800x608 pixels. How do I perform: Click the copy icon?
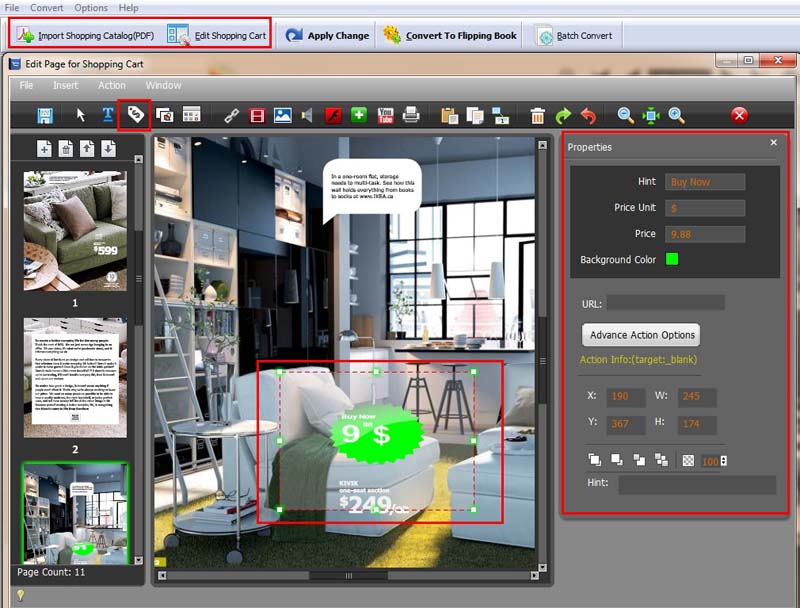coord(475,116)
